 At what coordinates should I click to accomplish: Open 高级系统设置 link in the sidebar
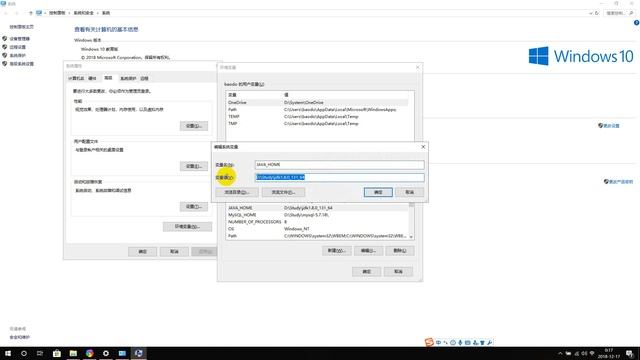[x=22, y=64]
